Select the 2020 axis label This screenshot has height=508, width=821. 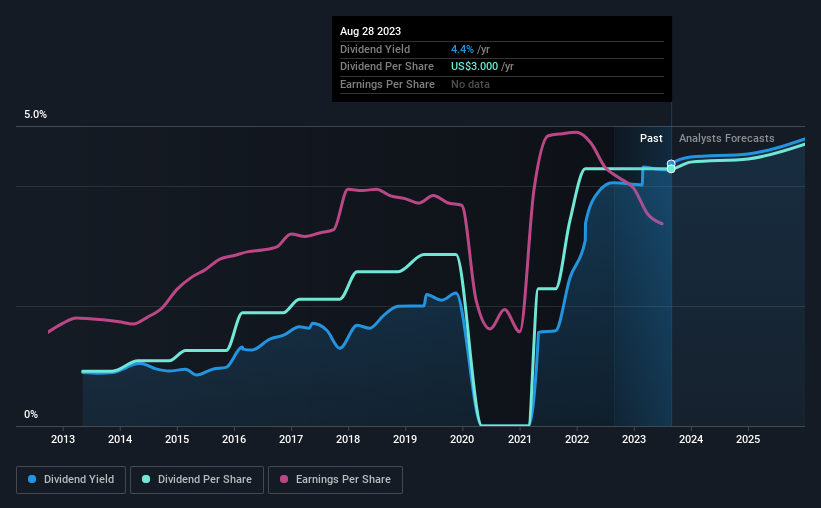(462, 439)
